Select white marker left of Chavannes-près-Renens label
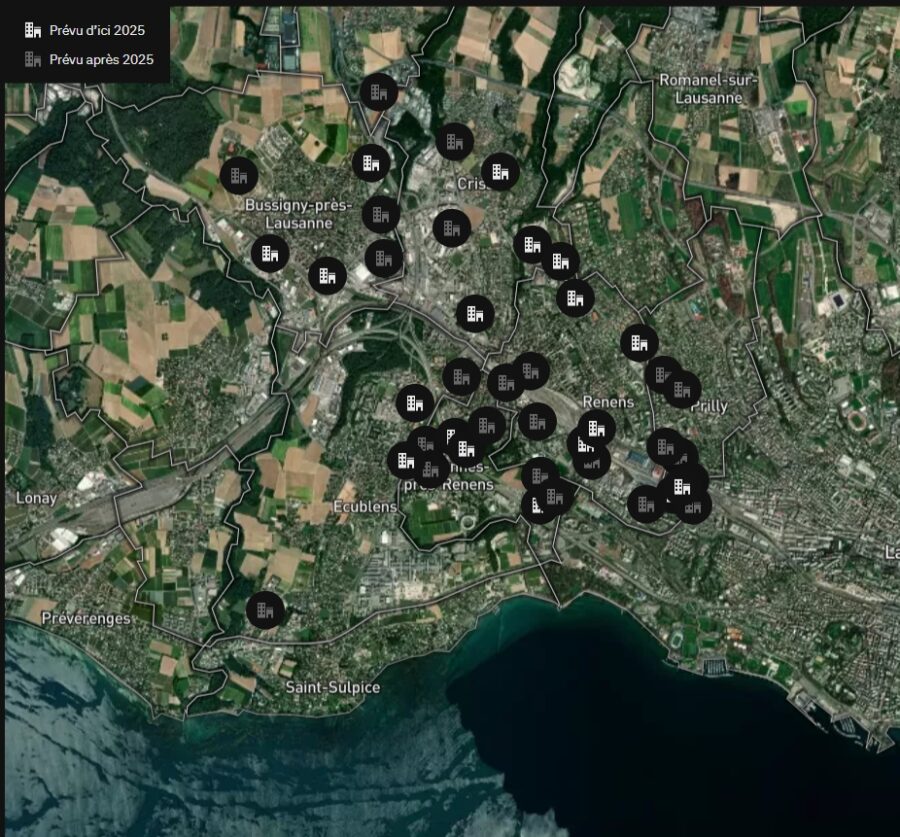This screenshot has width=900, height=837. point(406,460)
